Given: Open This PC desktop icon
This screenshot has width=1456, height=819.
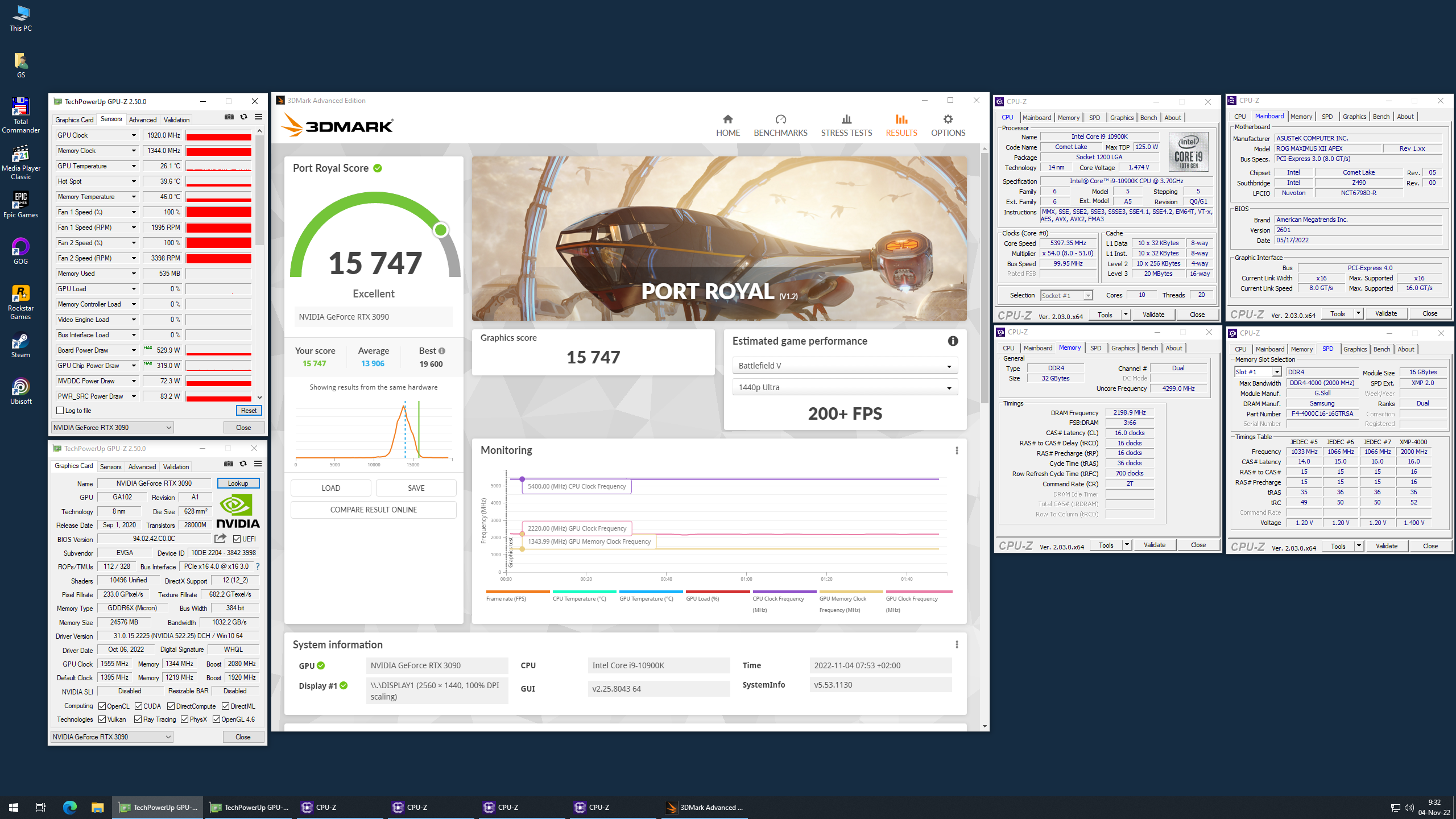Looking at the screenshot, I should click(20, 18).
